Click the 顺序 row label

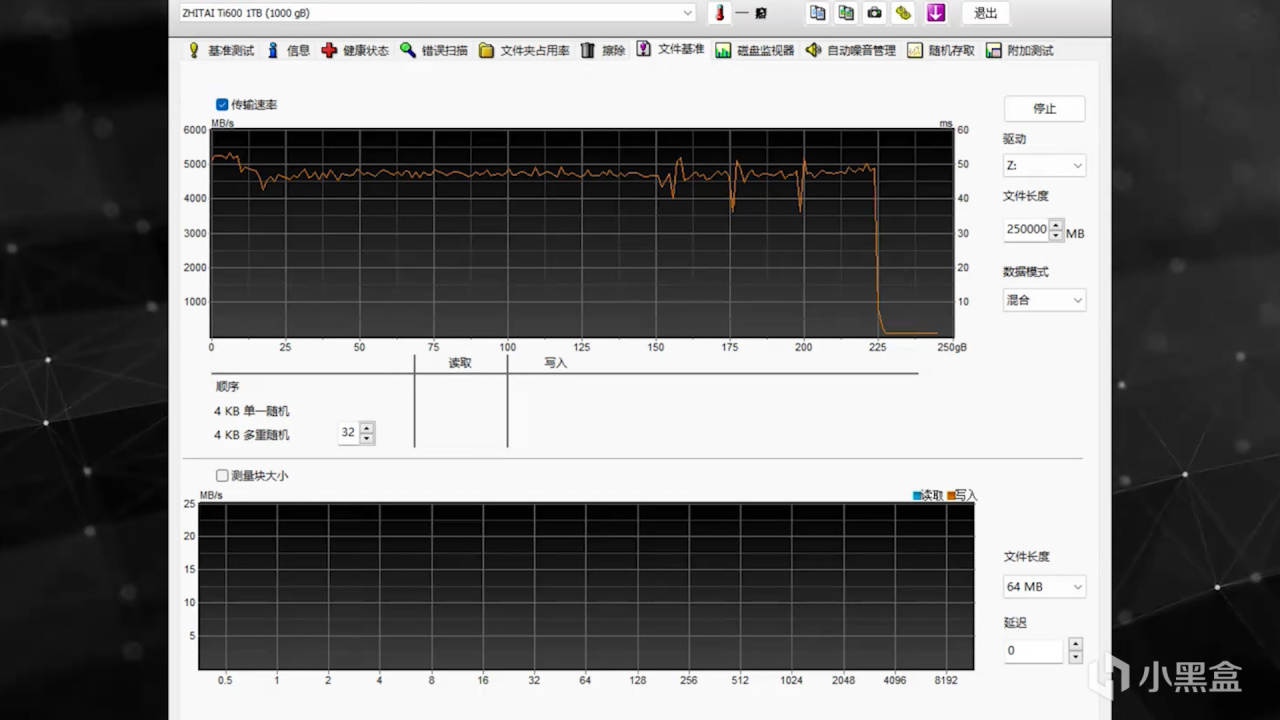coord(227,387)
